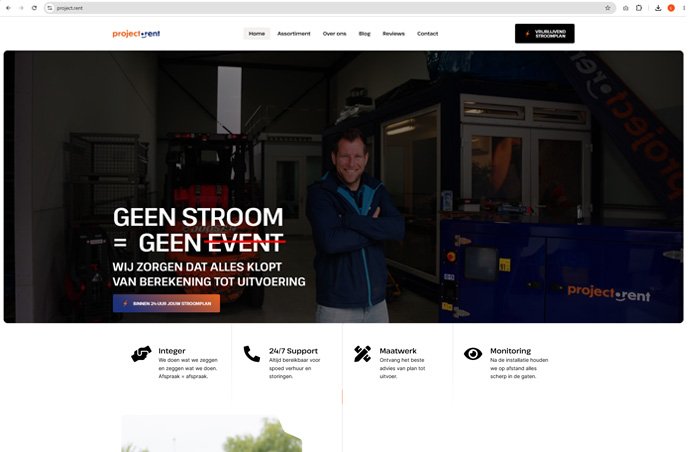Select Reviews in the navigation bar
Image resolution: width=690 pixels, height=452 pixels.
click(393, 33)
